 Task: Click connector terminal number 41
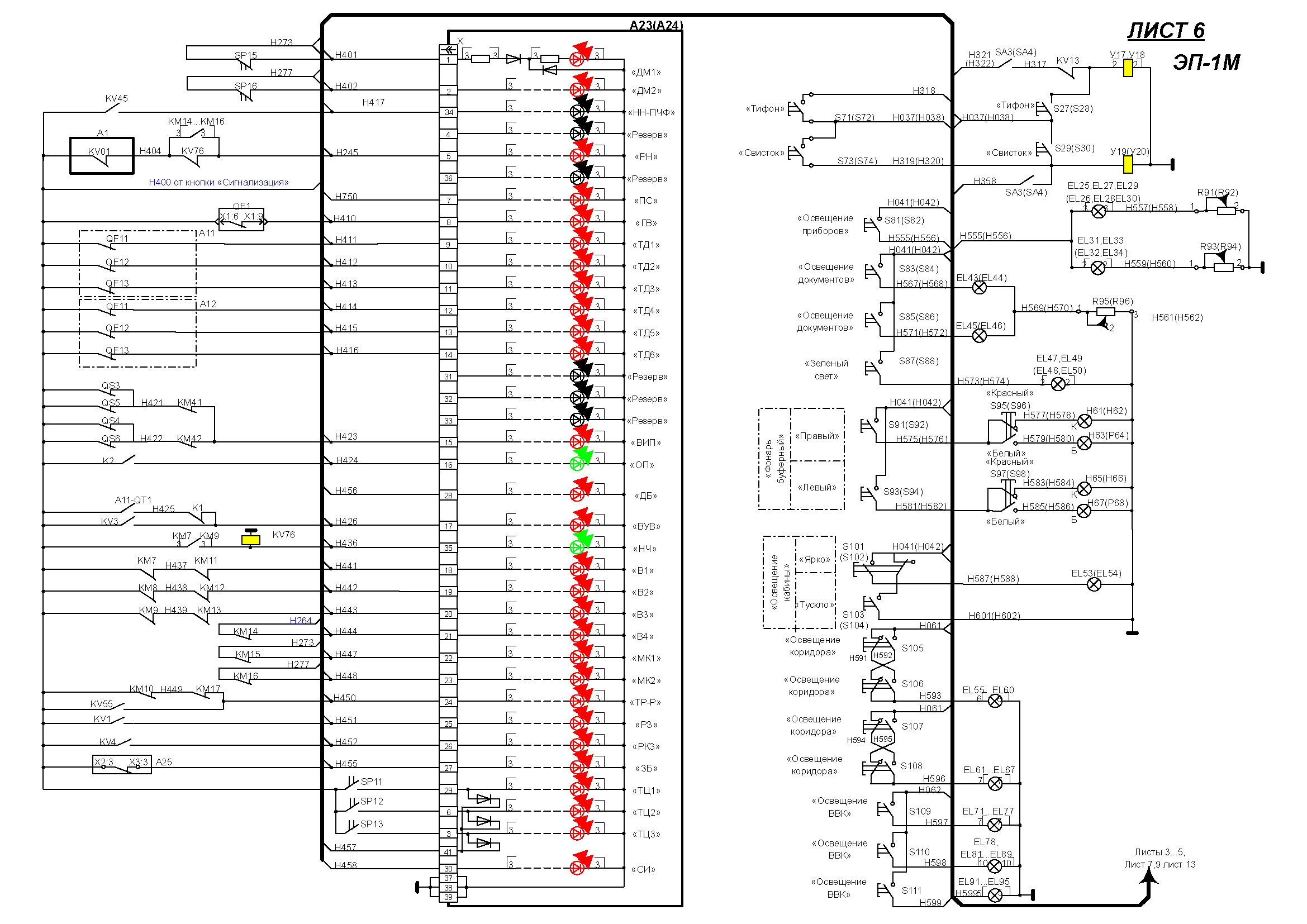449,852
